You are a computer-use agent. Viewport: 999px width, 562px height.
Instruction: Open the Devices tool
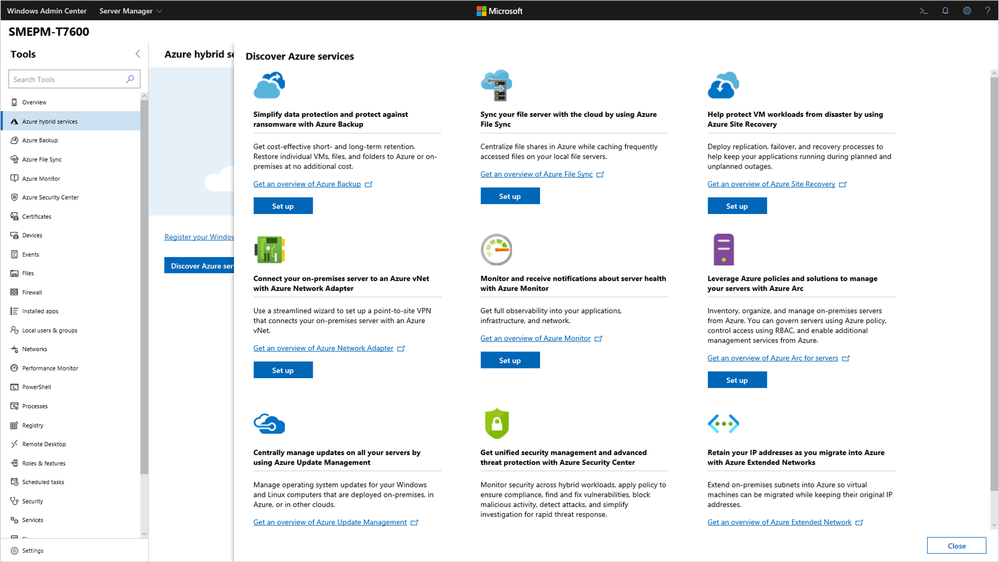[71, 235]
